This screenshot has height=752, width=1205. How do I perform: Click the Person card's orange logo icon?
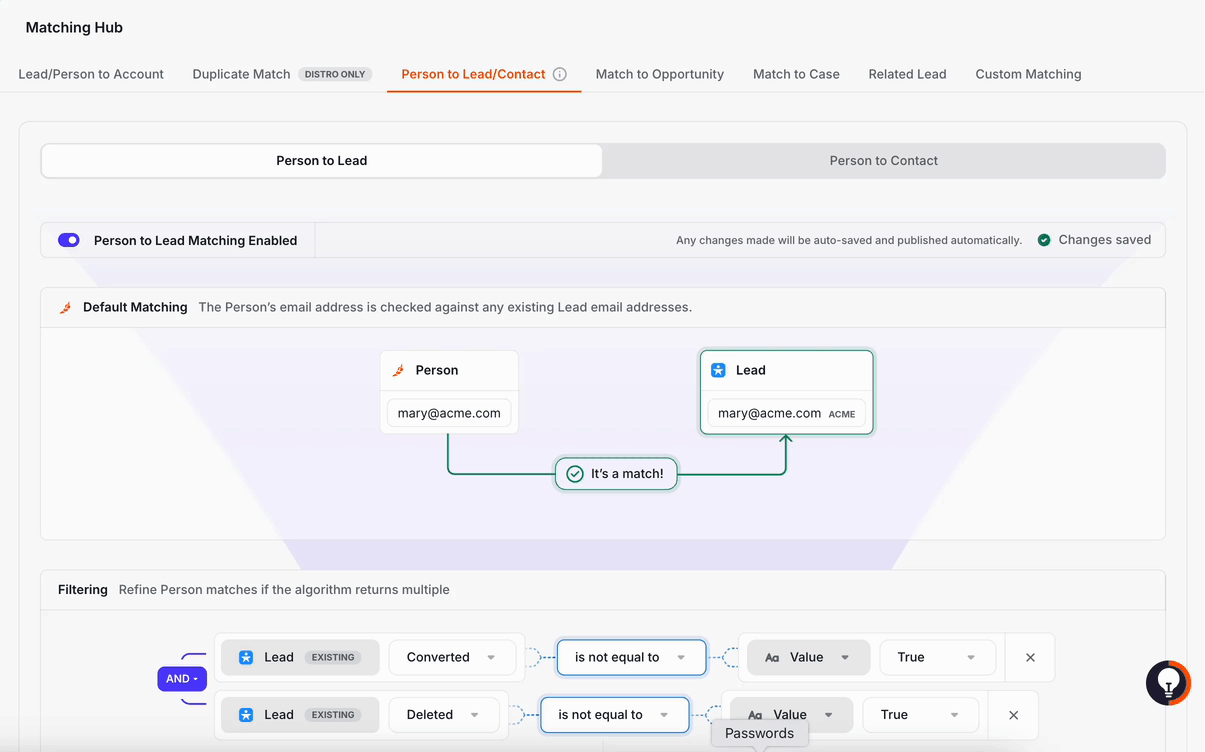pyautogui.click(x=398, y=370)
